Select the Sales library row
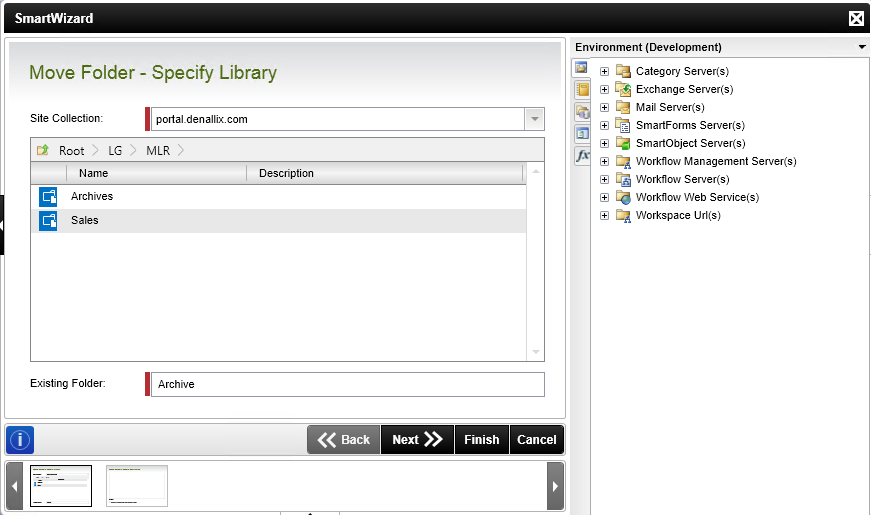Image resolution: width=871 pixels, height=515 pixels. coord(278,221)
